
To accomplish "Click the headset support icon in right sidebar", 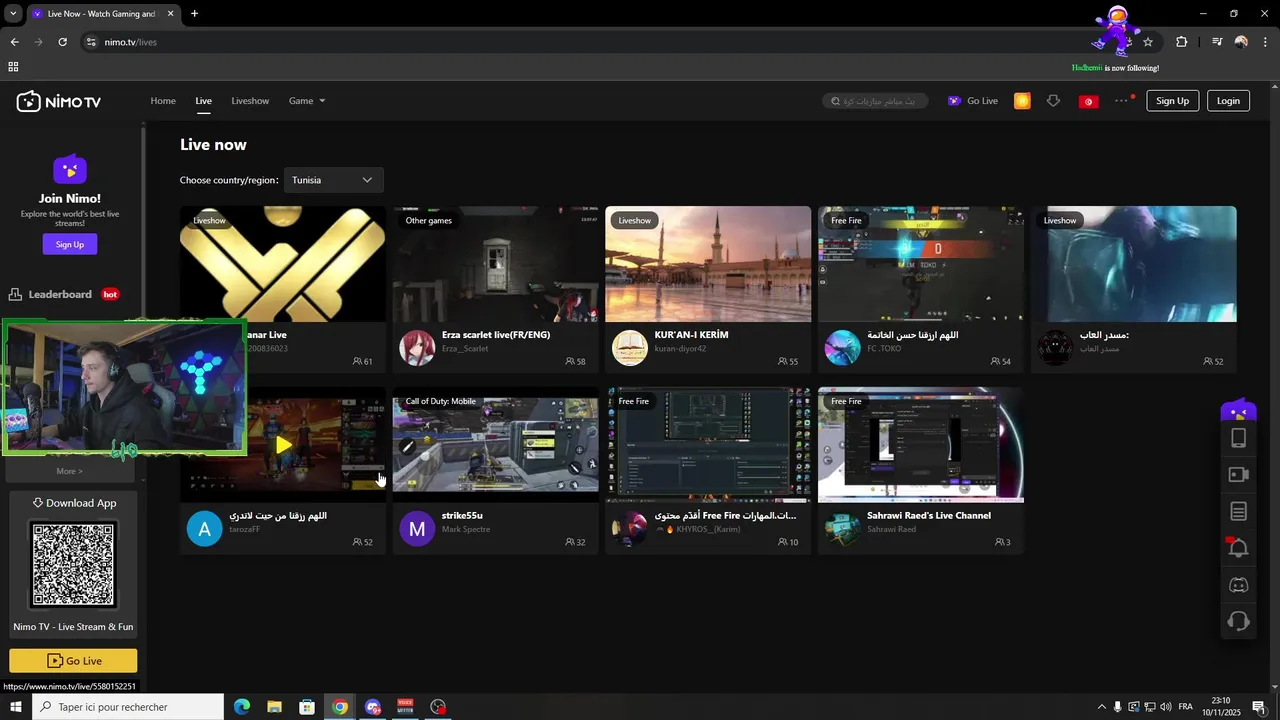I will tap(1238, 622).
